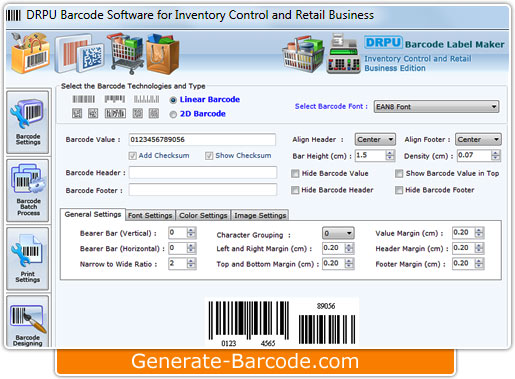Click the shopping cart banner icon

click(x=125, y=53)
